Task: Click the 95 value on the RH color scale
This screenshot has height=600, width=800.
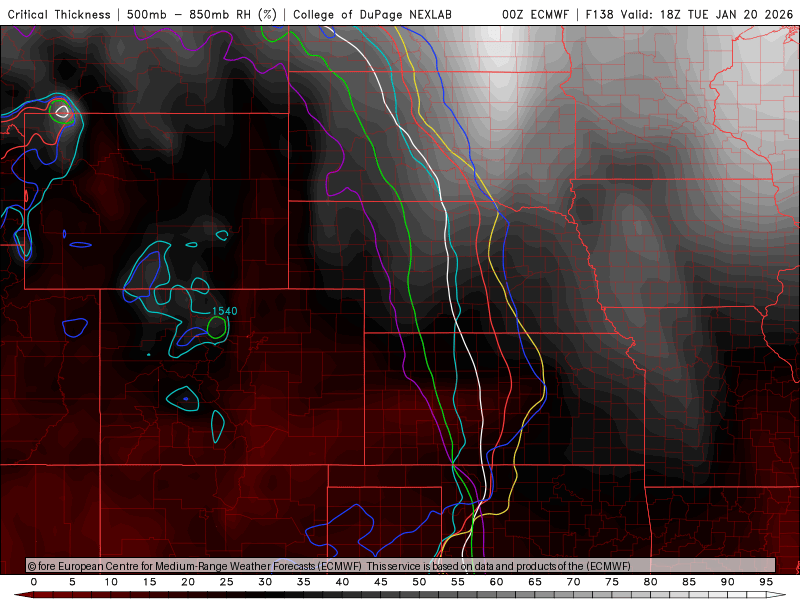Action: coord(766,582)
